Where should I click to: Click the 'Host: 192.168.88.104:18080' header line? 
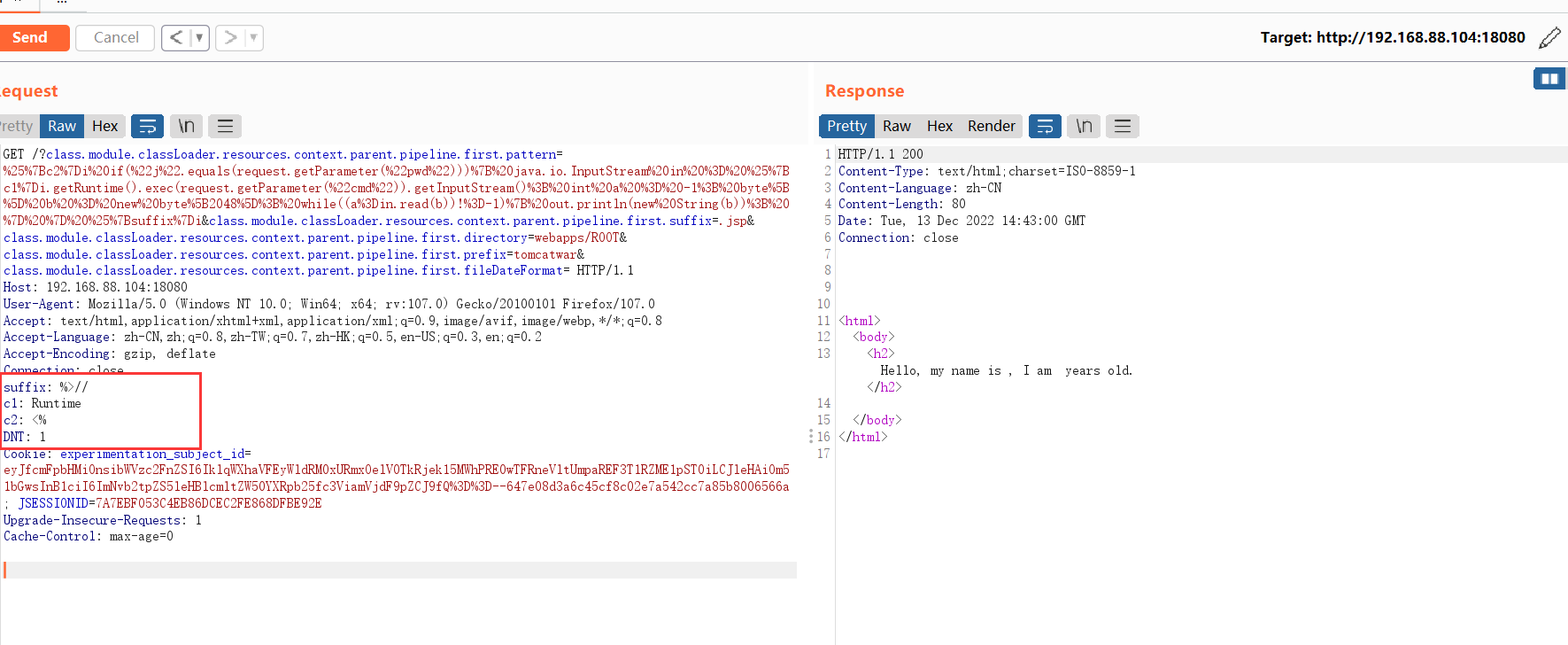tap(96, 287)
